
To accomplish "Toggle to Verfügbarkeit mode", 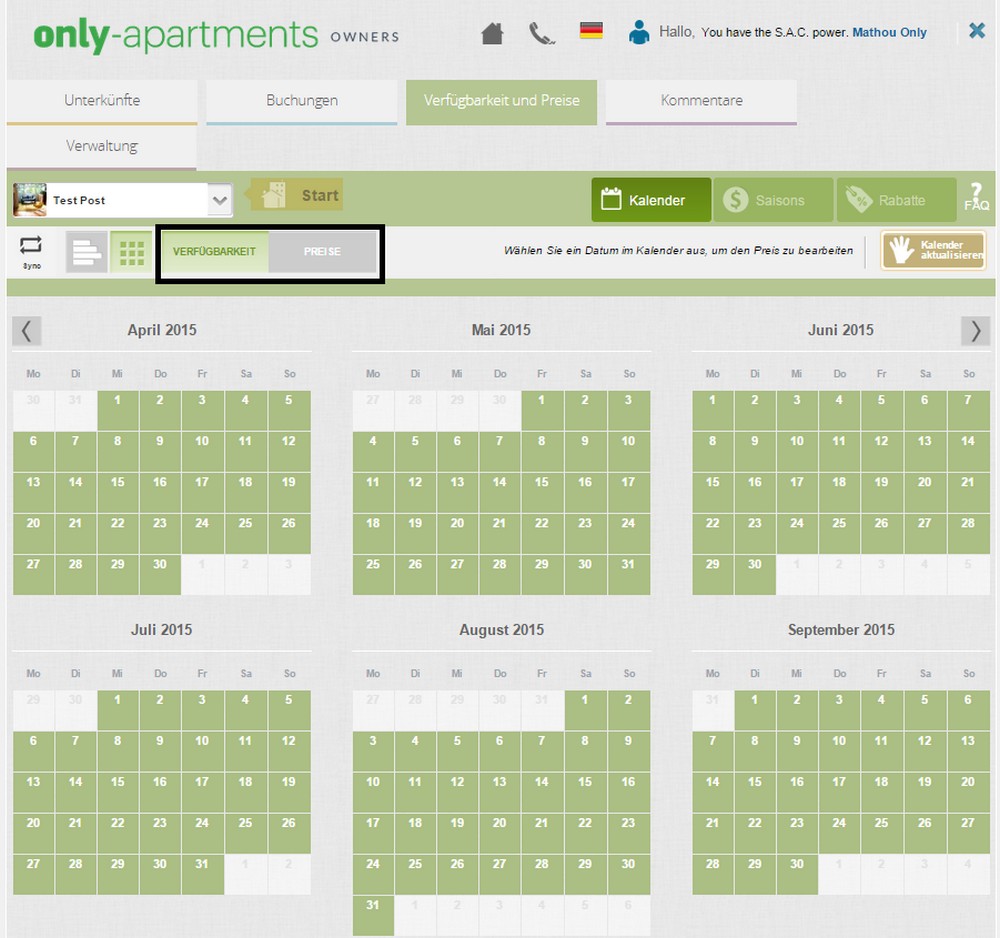I will pos(214,252).
